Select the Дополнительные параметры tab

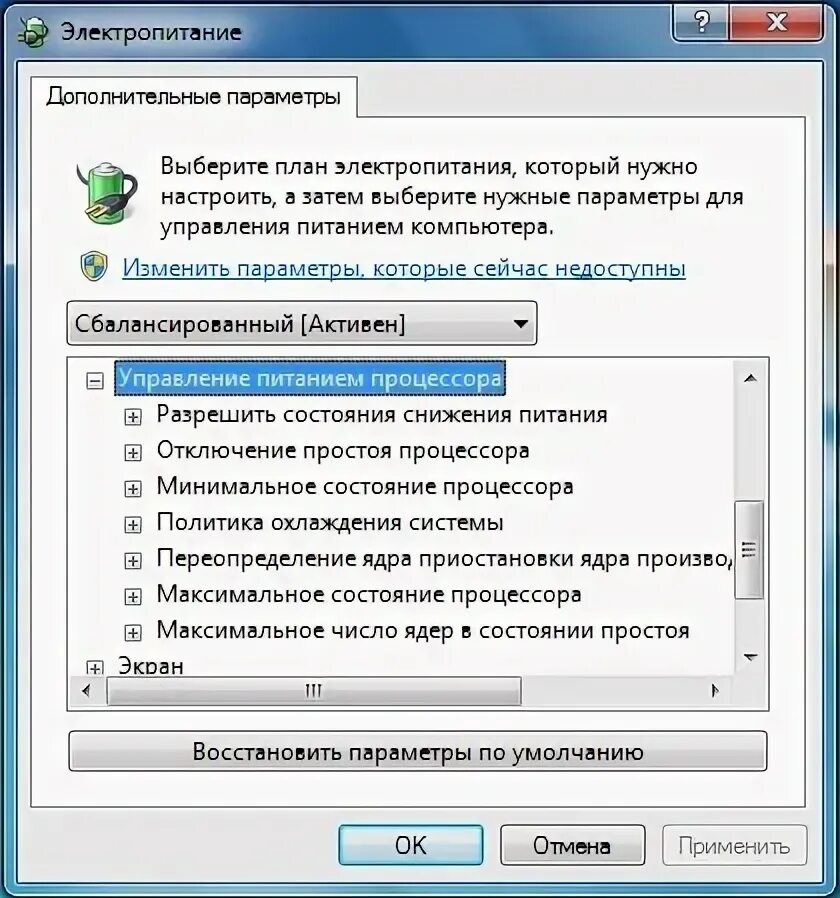point(194,96)
